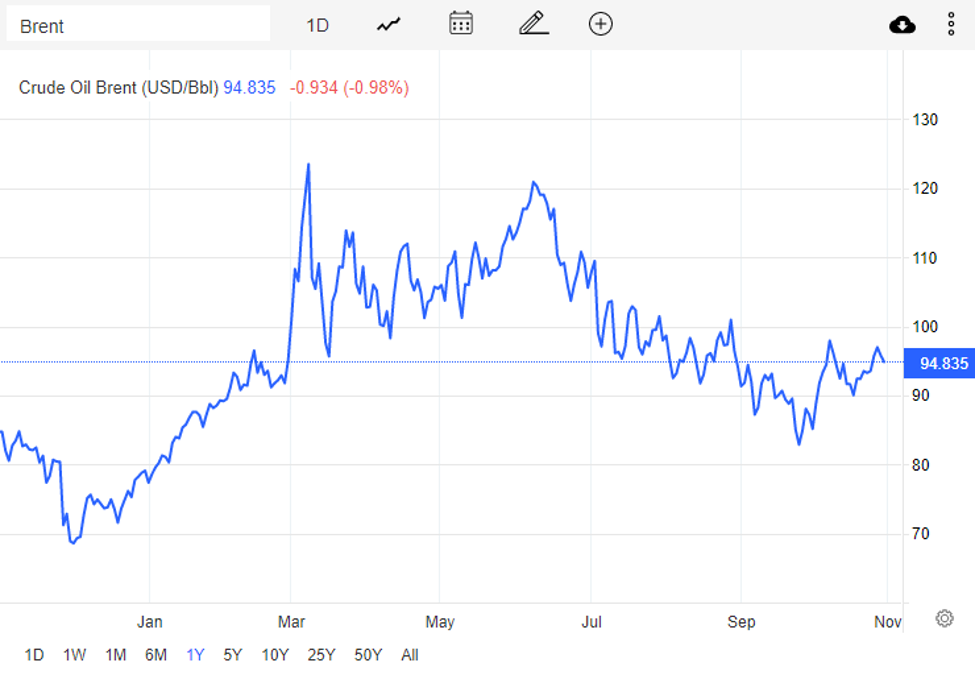The width and height of the screenshot is (977, 675).
Task: Select the 1D range at bottom
Action: click(34, 655)
